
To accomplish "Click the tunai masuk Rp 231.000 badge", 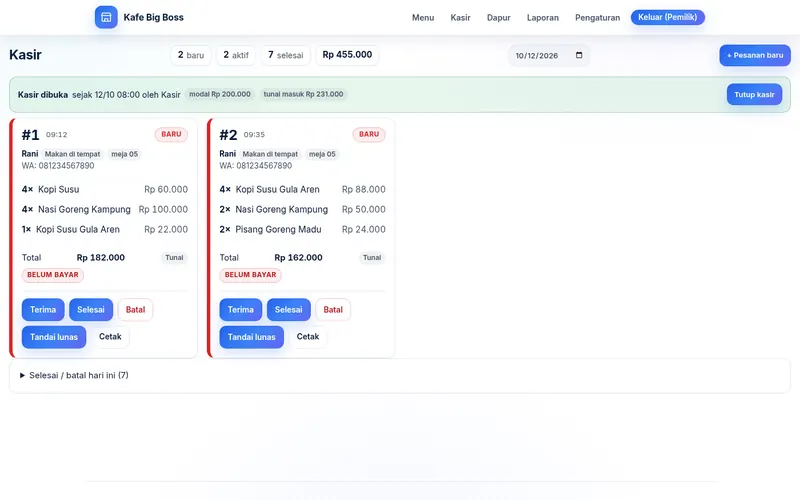I will pyautogui.click(x=304, y=94).
